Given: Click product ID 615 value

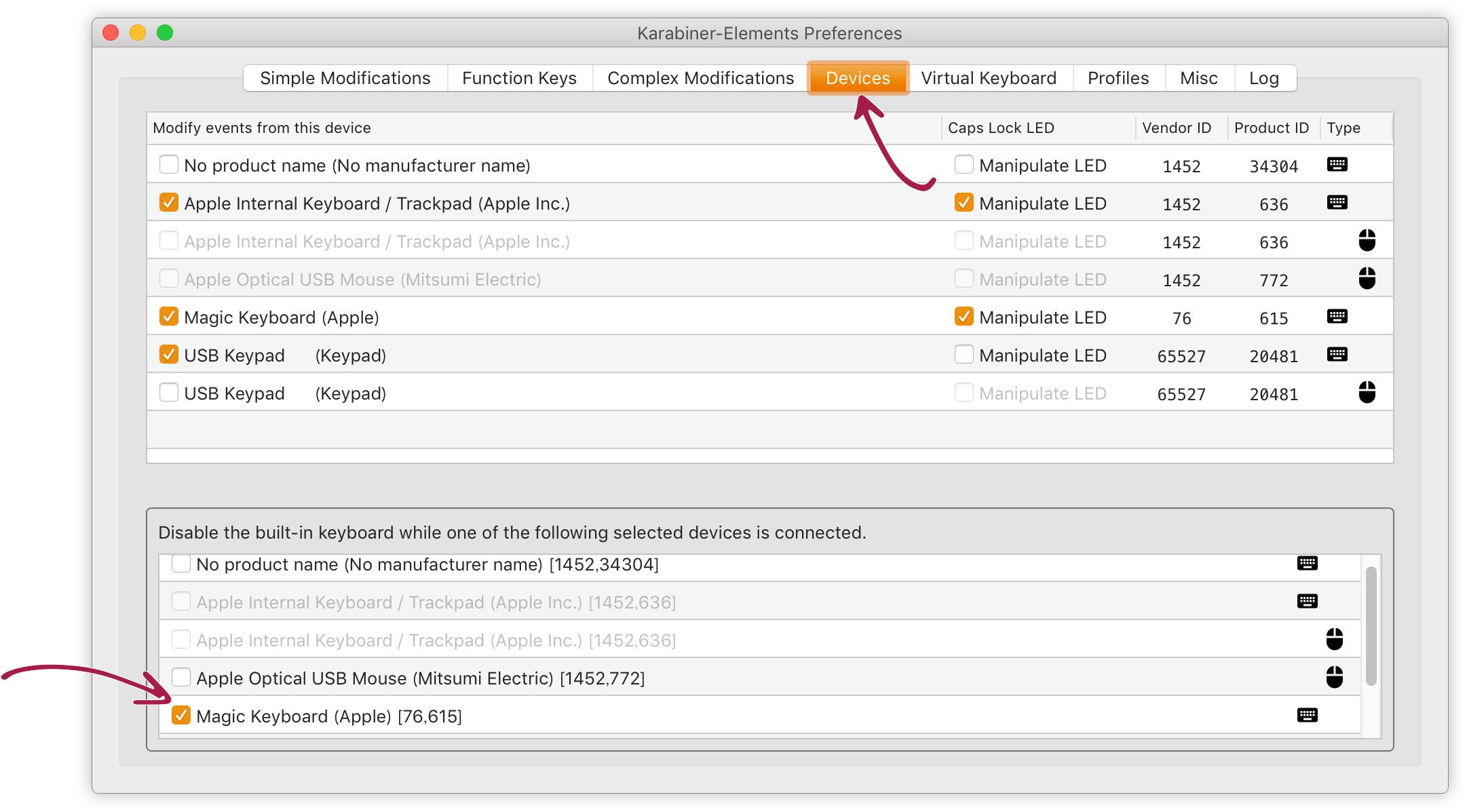Looking at the screenshot, I should point(1274,318).
